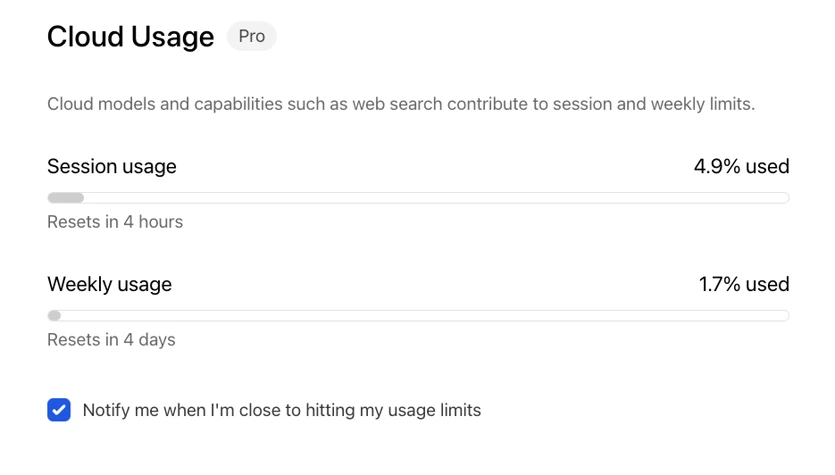Click "weekly limits" at end of description

pos(702,104)
